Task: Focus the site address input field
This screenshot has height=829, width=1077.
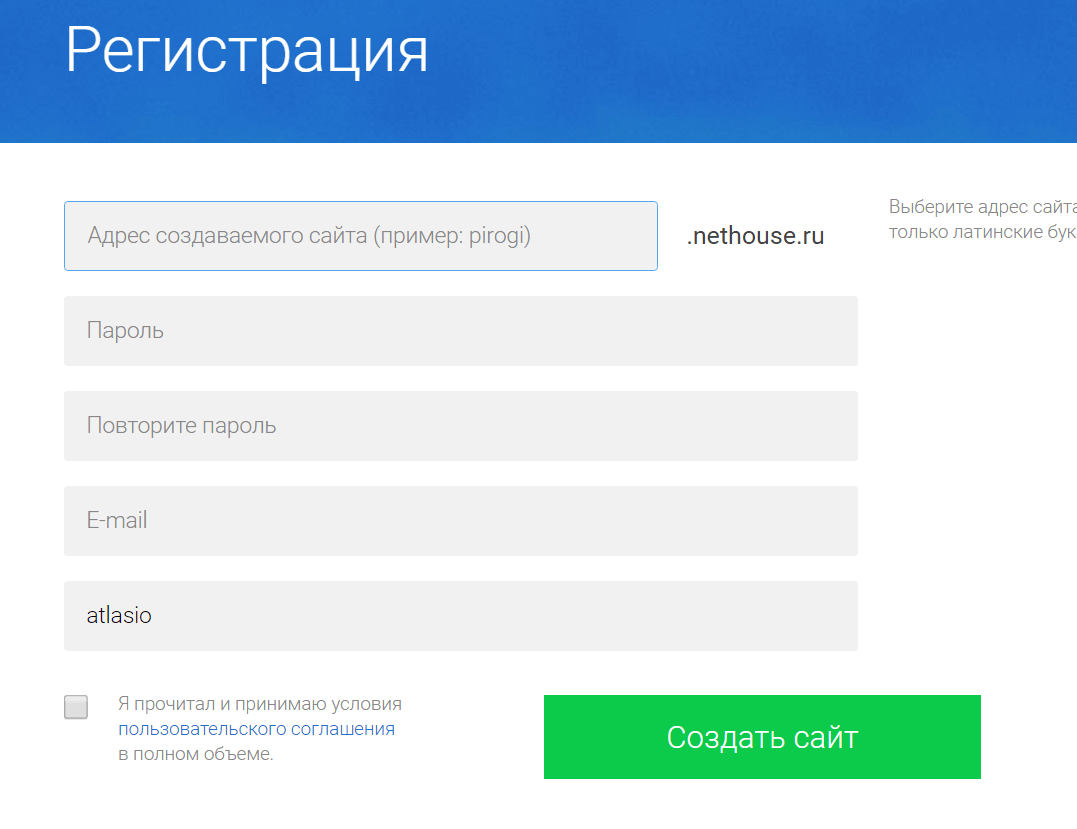Action: 360,236
